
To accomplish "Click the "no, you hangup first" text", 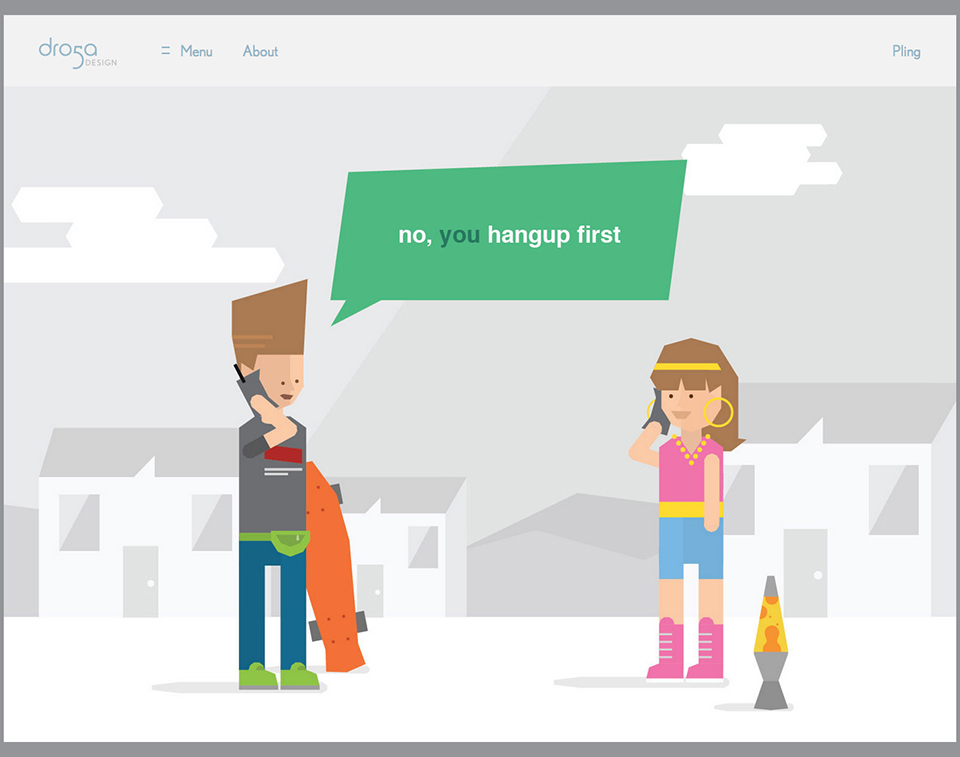I will click(509, 235).
